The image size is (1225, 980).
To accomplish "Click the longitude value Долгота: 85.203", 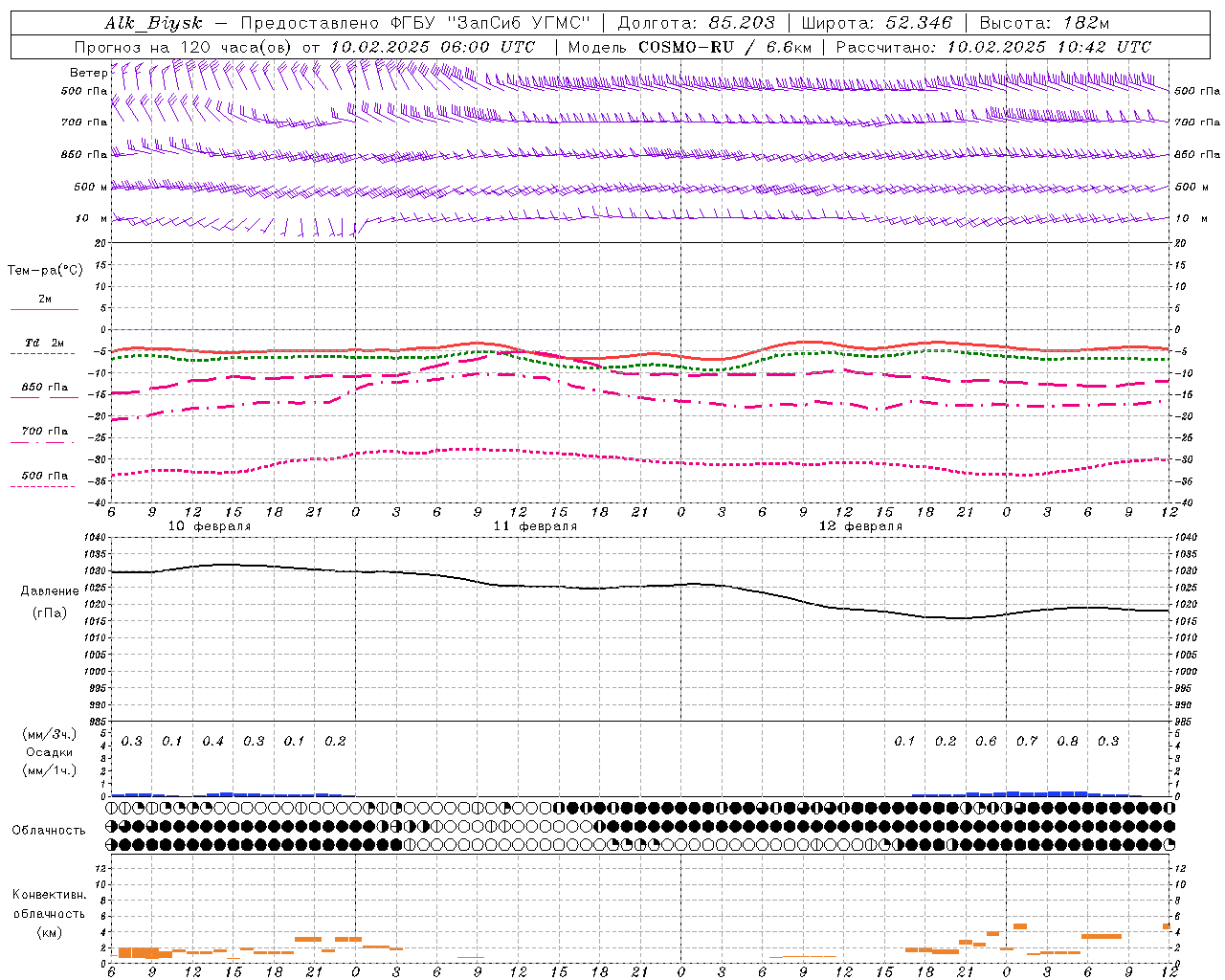I will pos(697,23).
